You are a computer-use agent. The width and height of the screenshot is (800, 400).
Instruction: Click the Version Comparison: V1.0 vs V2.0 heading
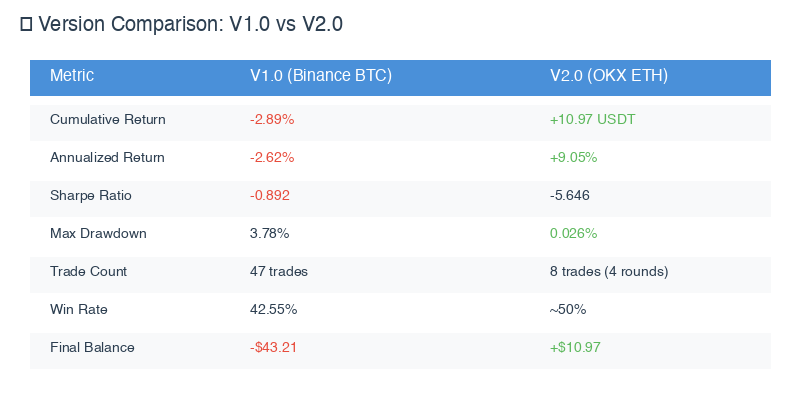tap(190, 25)
